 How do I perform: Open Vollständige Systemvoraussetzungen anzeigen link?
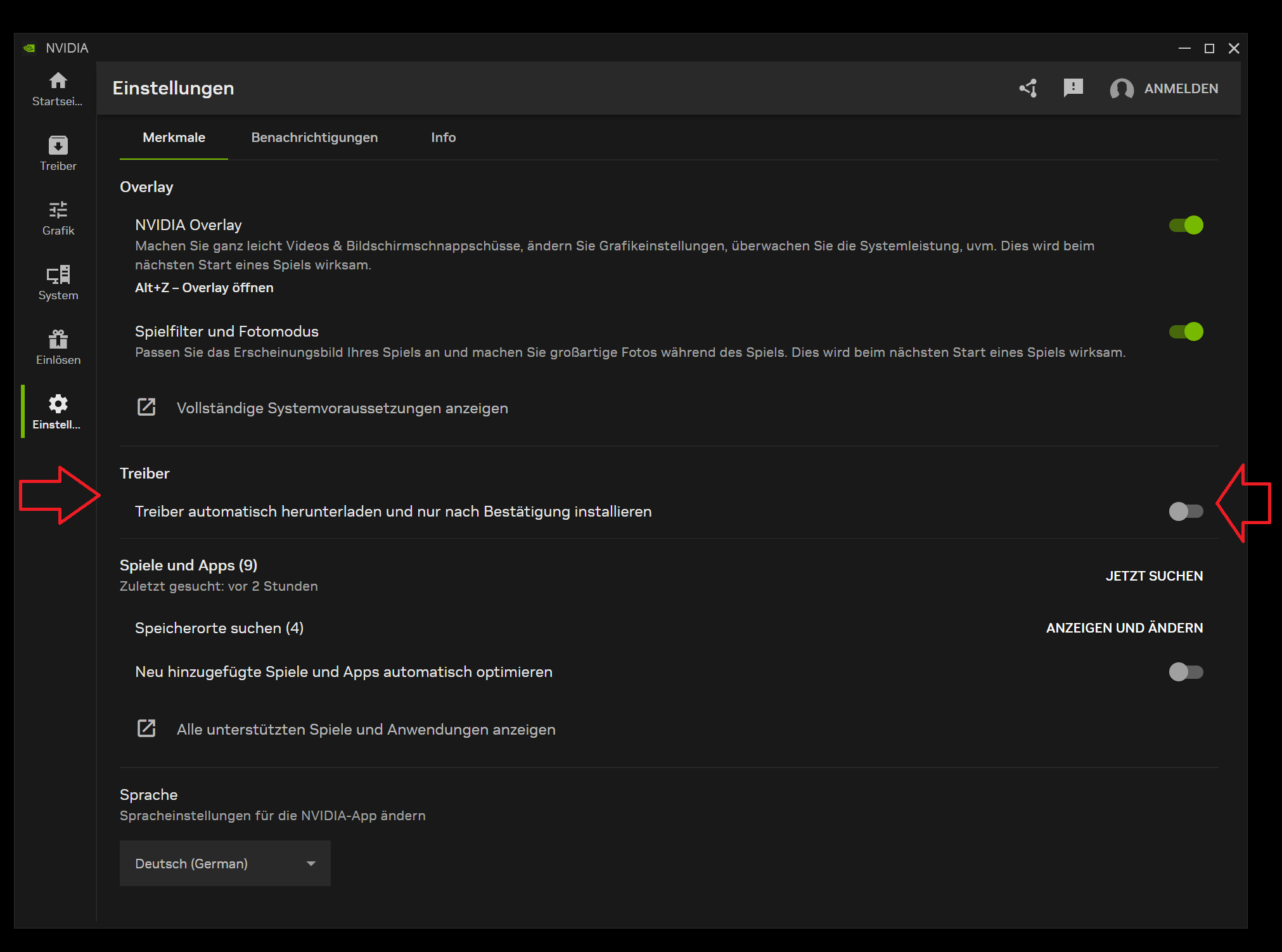[341, 408]
